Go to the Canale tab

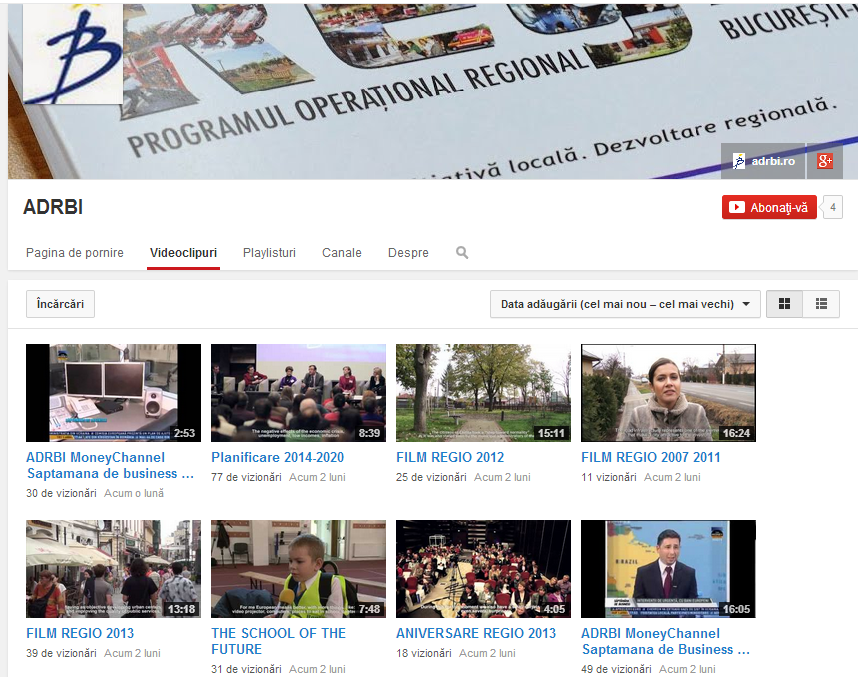point(342,253)
